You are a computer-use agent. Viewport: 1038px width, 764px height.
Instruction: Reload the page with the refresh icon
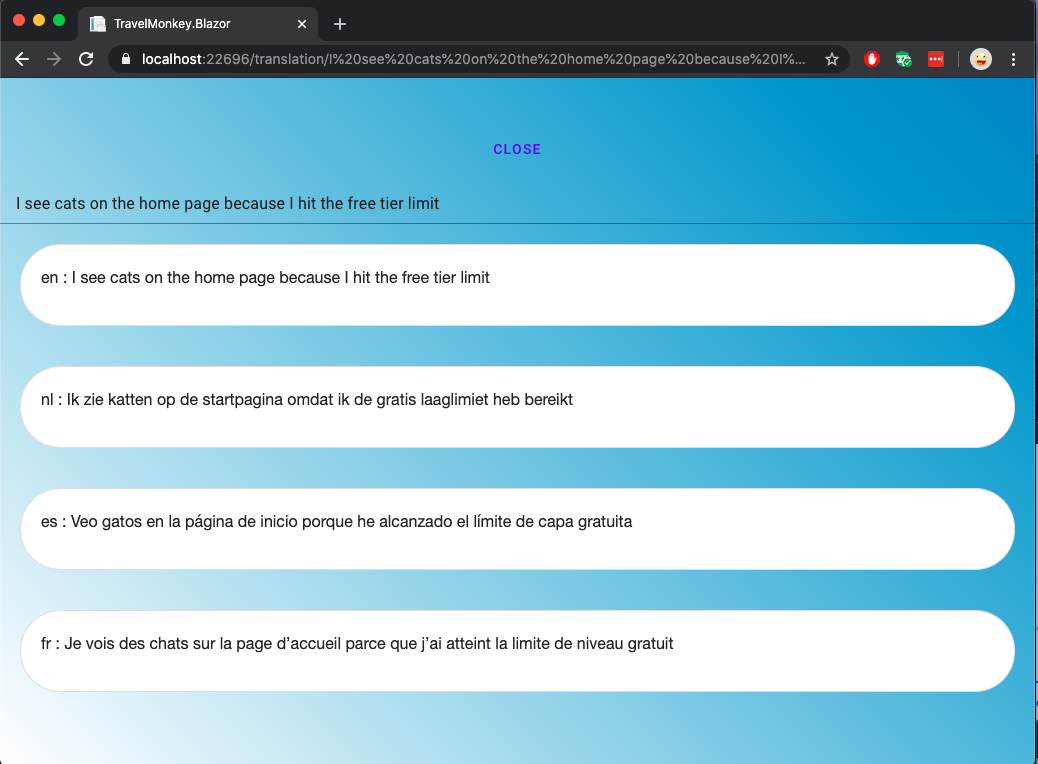click(86, 60)
